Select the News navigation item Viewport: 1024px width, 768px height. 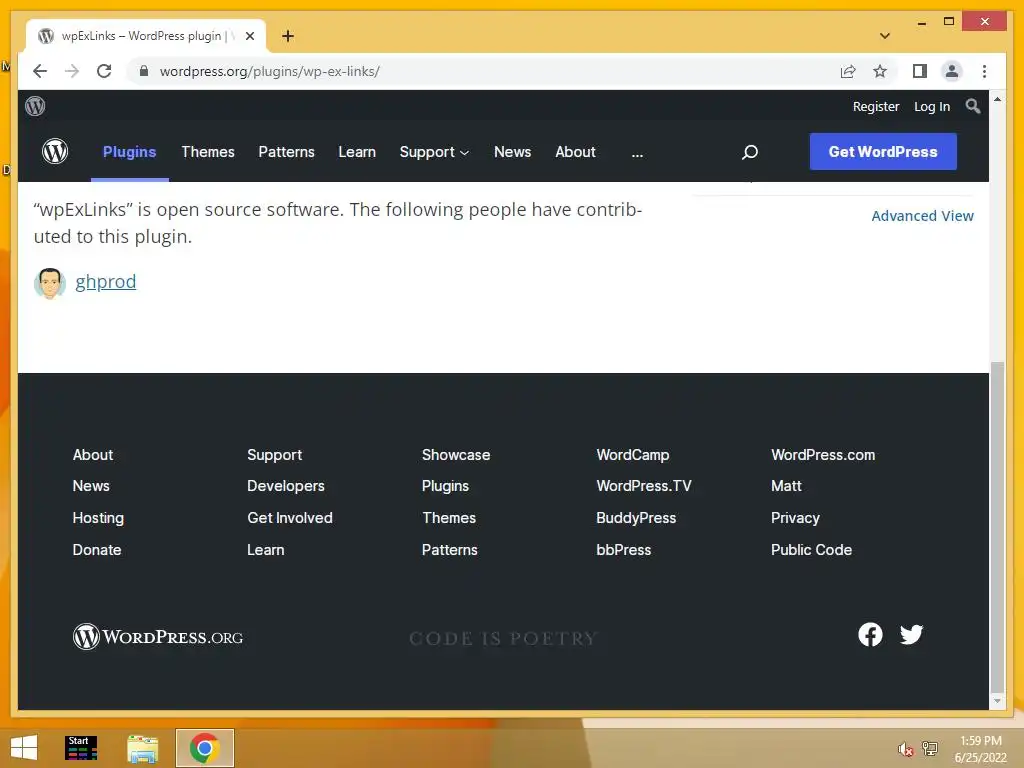[512, 152]
